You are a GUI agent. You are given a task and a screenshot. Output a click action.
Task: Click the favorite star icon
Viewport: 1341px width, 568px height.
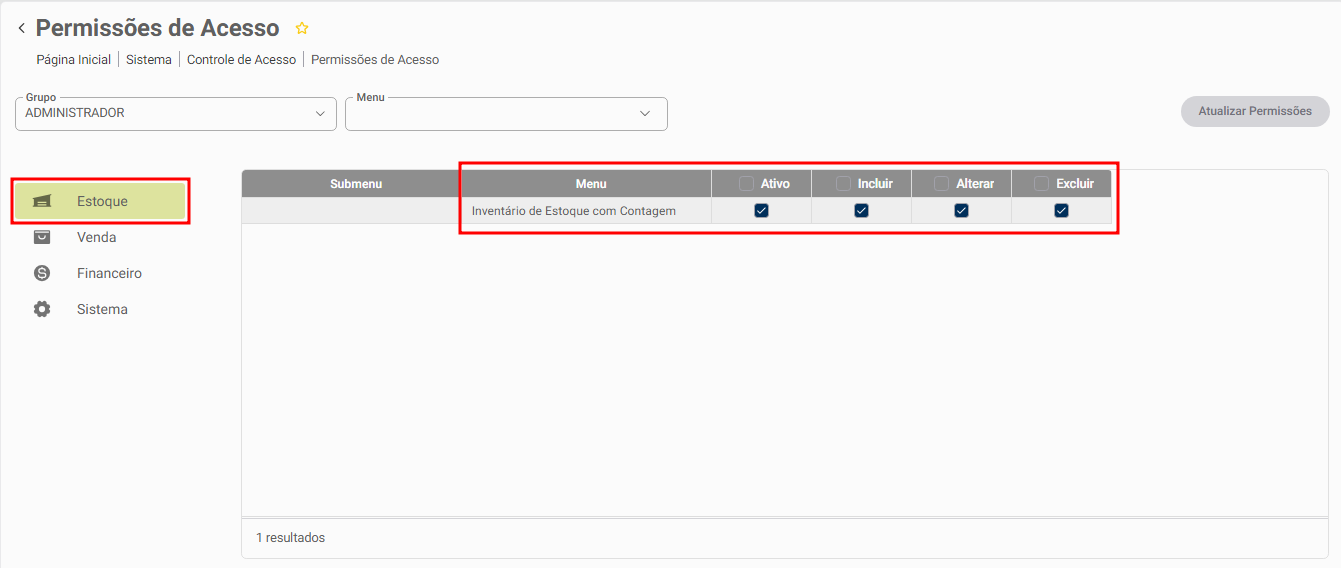(x=302, y=29)
